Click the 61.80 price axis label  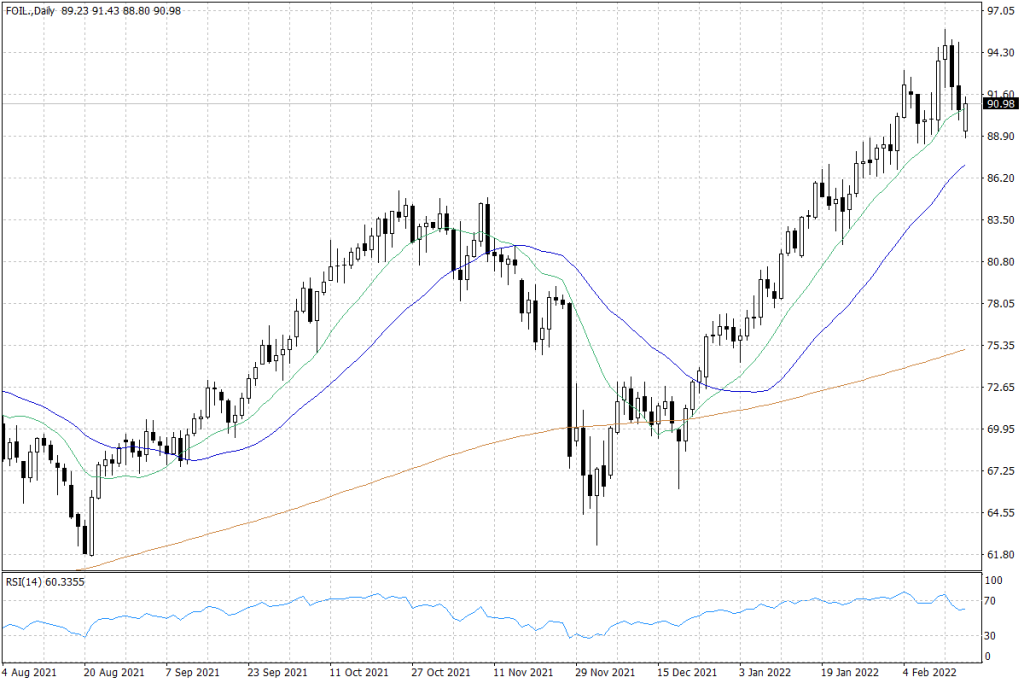1001,554
